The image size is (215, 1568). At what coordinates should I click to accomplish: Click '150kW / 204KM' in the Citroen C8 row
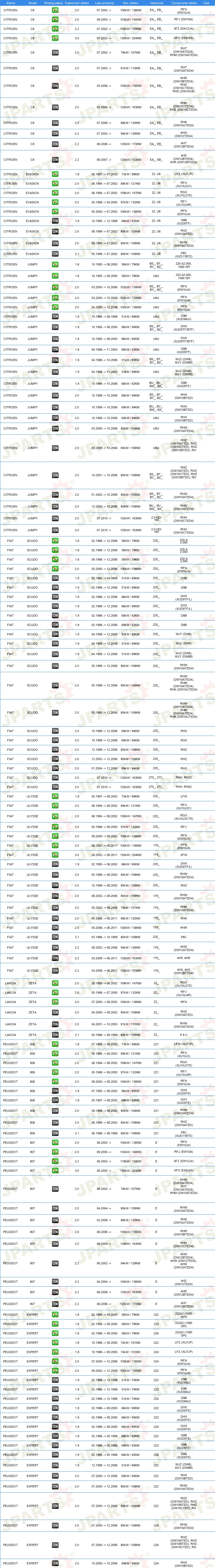[x=130, y=38]
